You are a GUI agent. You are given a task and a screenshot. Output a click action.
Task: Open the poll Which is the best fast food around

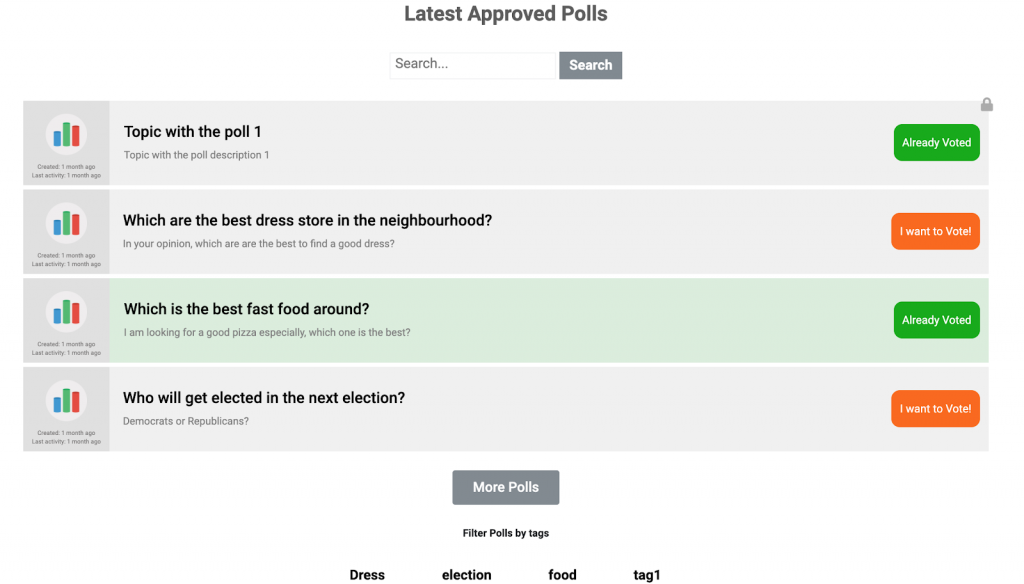click(x=246, y=309)
